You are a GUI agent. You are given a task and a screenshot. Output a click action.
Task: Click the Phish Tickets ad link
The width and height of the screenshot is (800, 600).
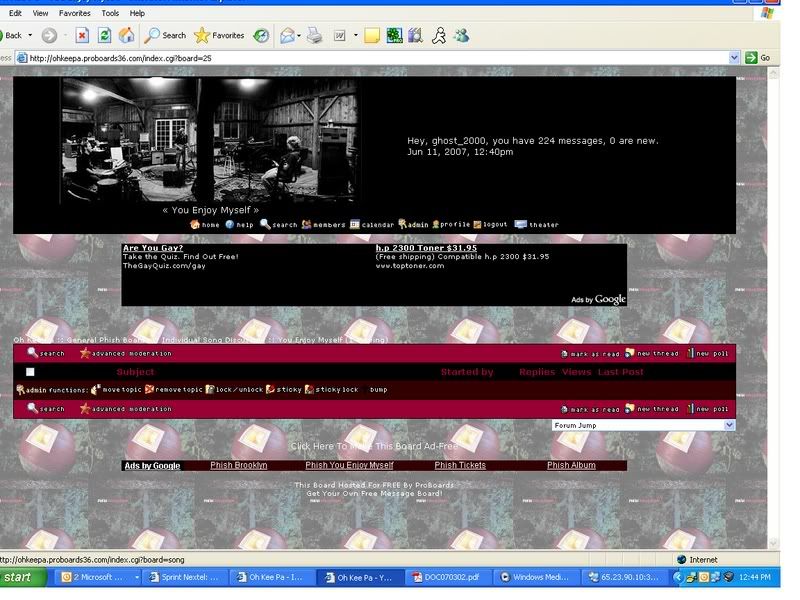(x=460, y=465)
